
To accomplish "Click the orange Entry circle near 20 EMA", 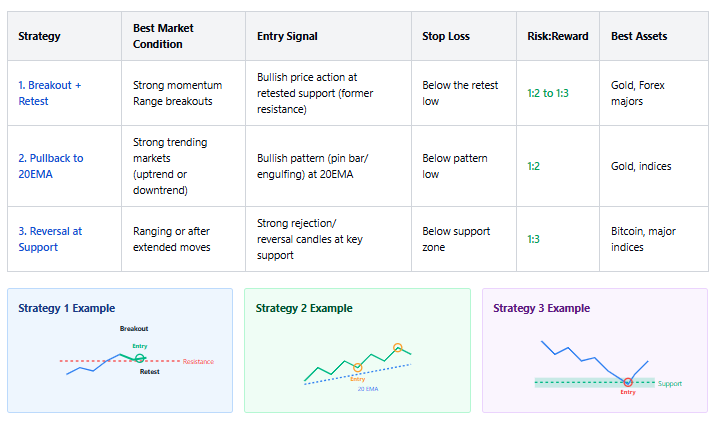I will (x=358, y=367).
